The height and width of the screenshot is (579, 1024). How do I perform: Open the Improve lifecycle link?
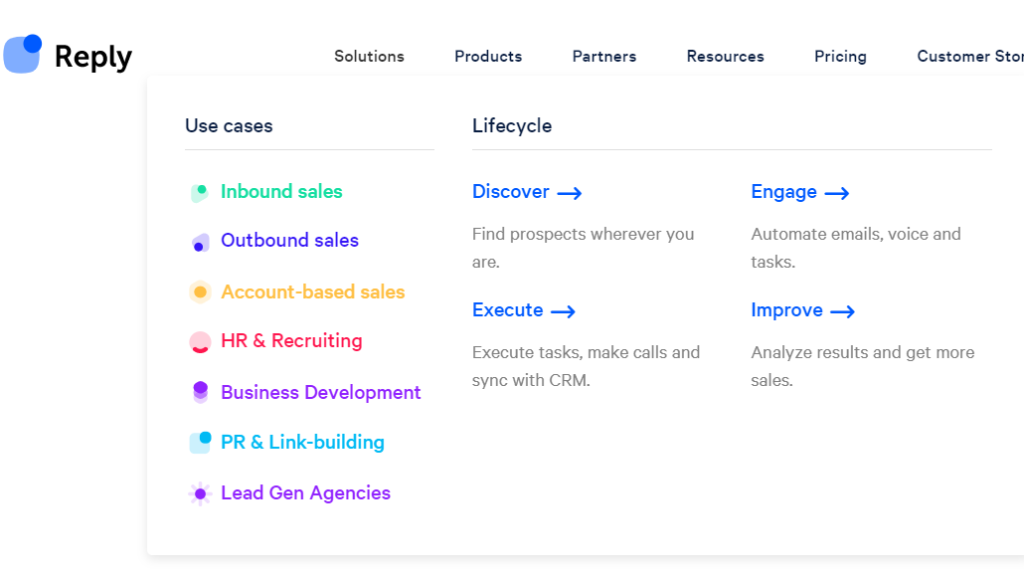click(803, 310)
